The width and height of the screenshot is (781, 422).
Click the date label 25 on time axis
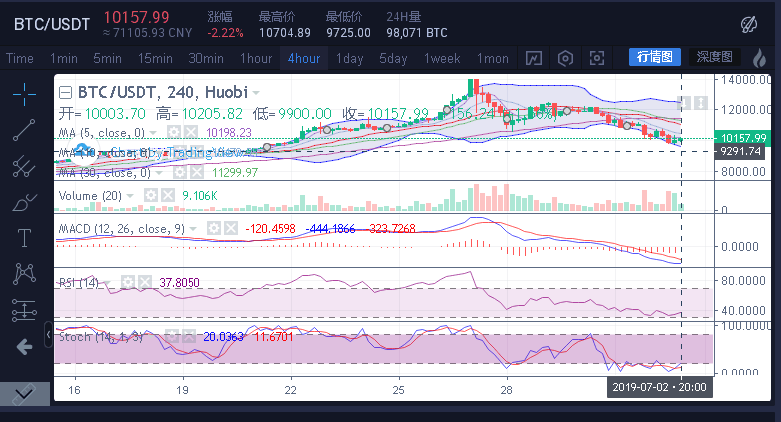point(398,390)
